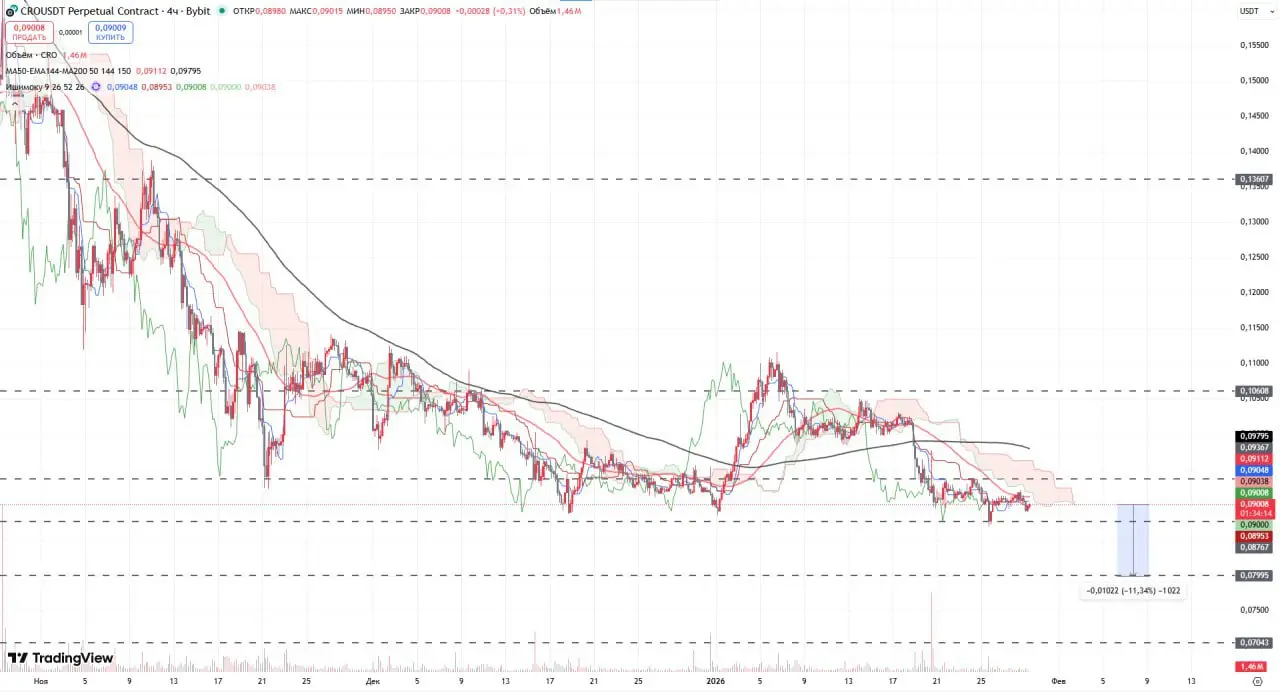Click the Фев month label on time axis
Screen dimensions: 1280x692
pos(1058,681)
